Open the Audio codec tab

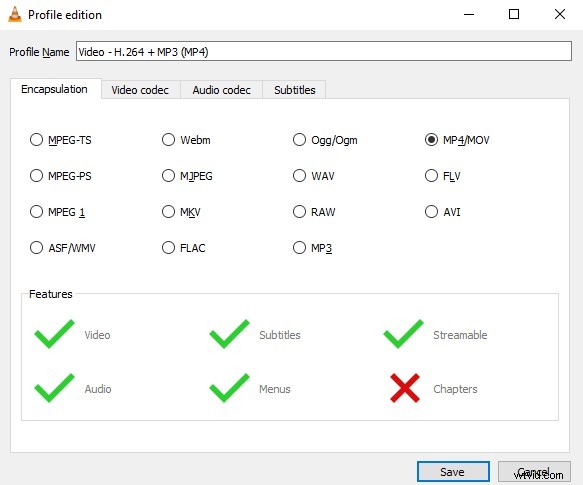click(222, 90)
